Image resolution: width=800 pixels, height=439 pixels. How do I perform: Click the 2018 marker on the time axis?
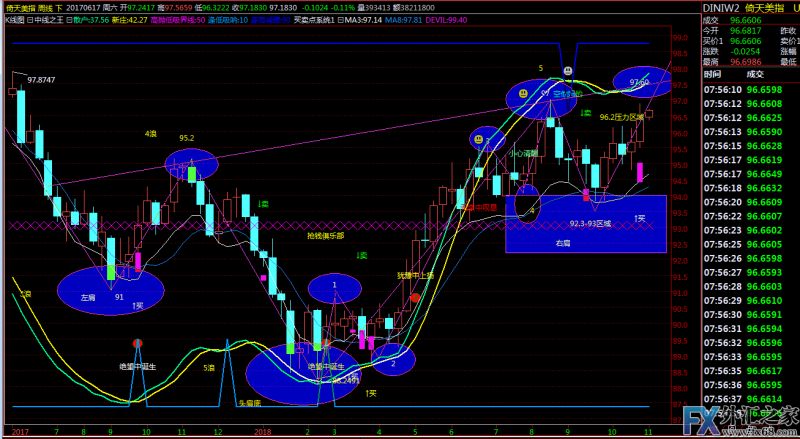click(263, 432)
